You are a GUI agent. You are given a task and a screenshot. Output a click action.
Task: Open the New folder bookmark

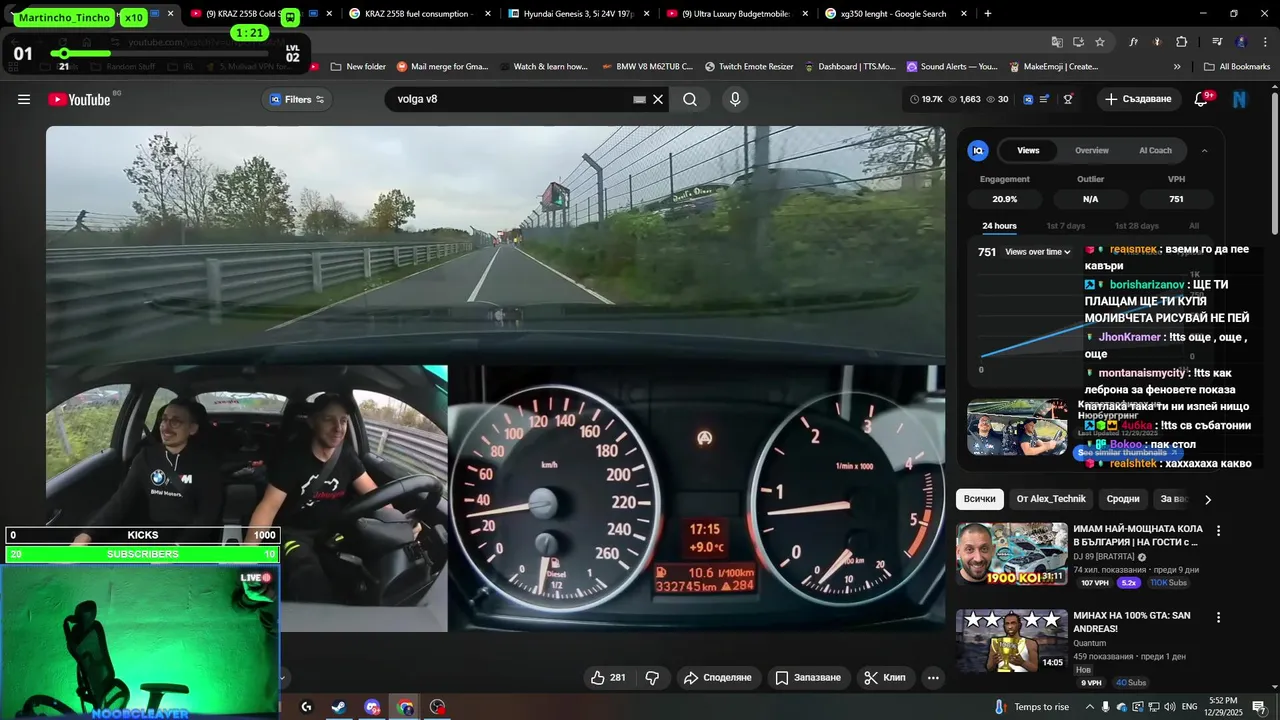356,67
